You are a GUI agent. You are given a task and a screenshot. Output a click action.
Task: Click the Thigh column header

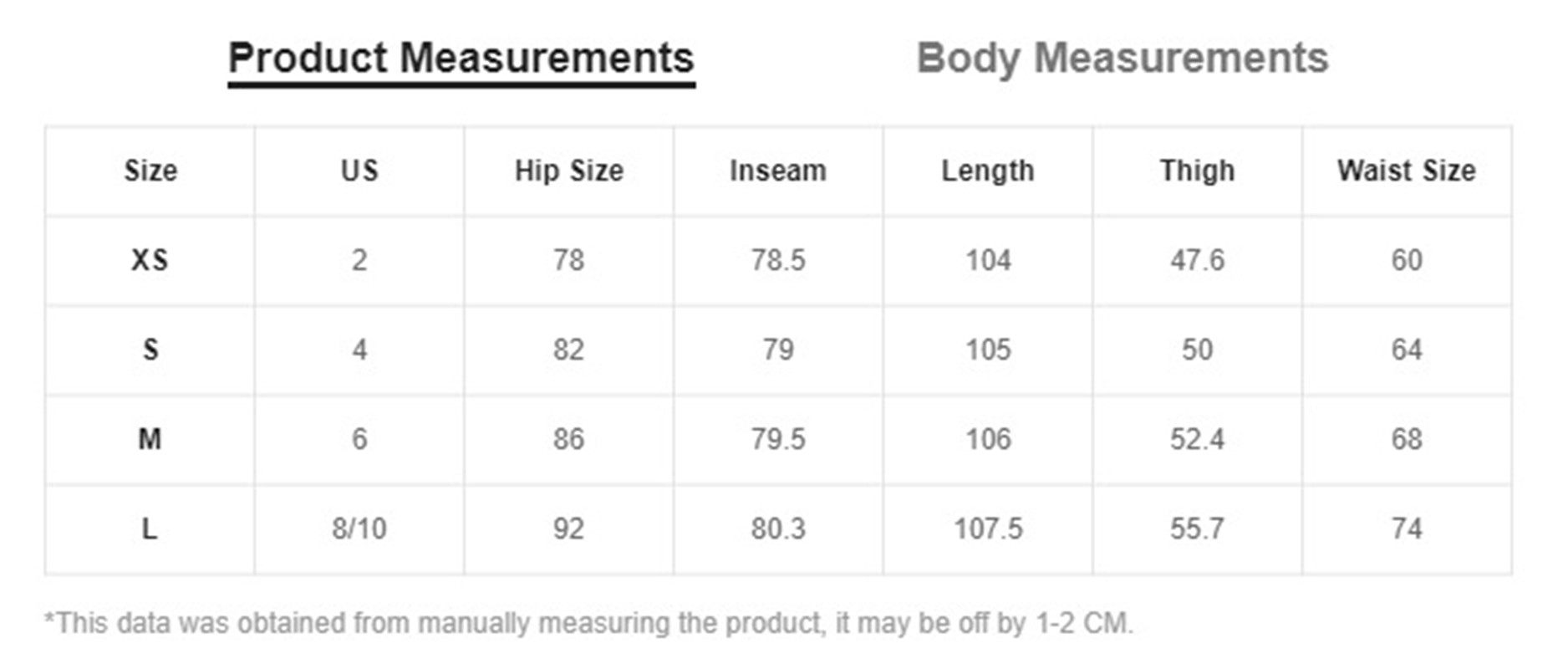(1197, 171)
